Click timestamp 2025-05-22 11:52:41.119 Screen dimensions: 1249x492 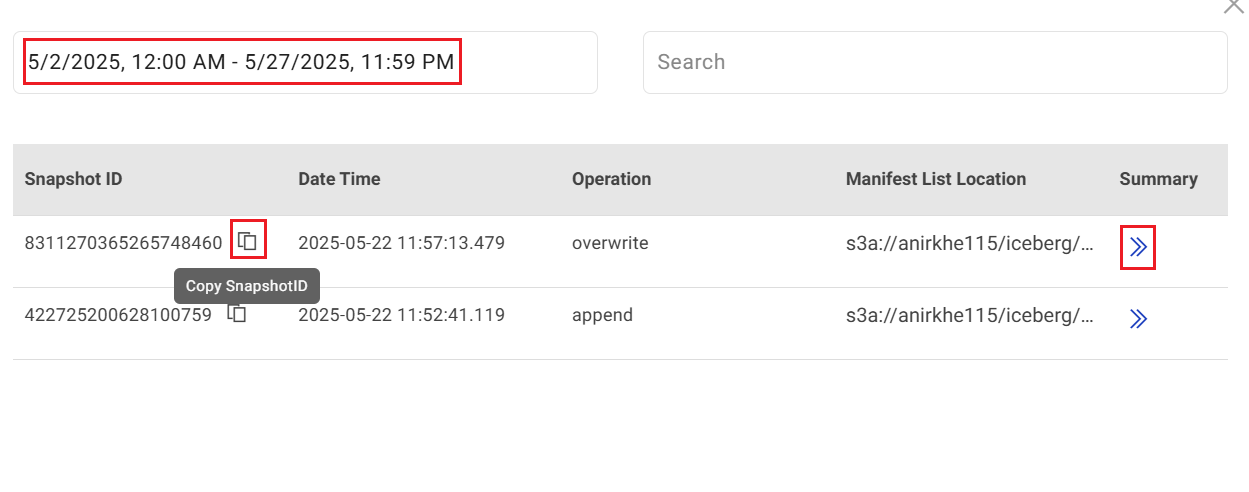pos(401,315)
